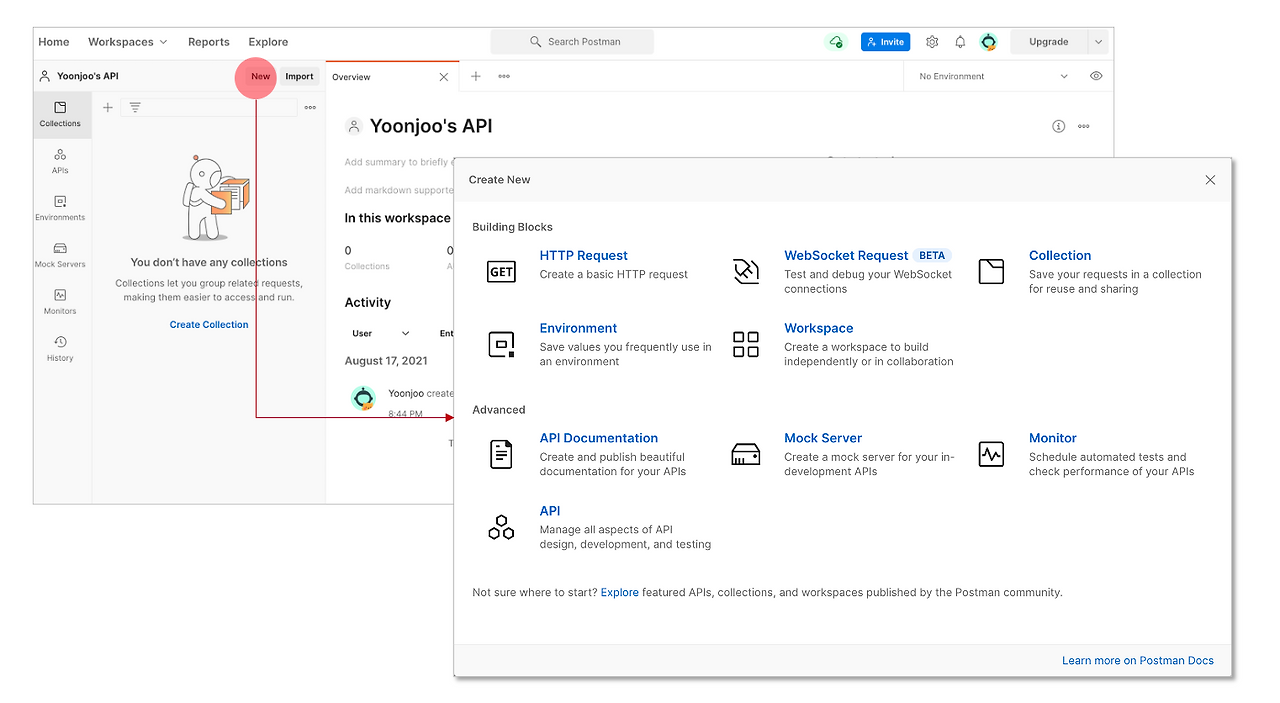Open the No Environment dropdown
The width and height of the screenshot is (1280, 703).
992,76
